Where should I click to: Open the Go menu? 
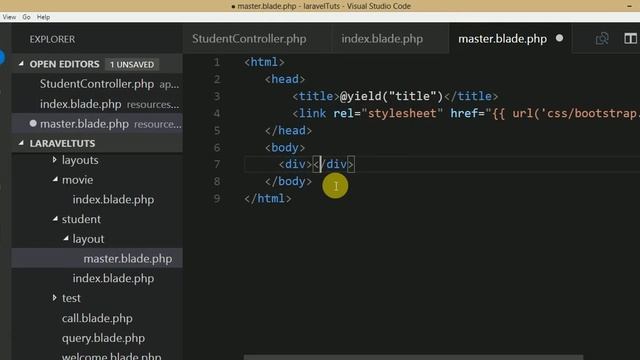27,17
